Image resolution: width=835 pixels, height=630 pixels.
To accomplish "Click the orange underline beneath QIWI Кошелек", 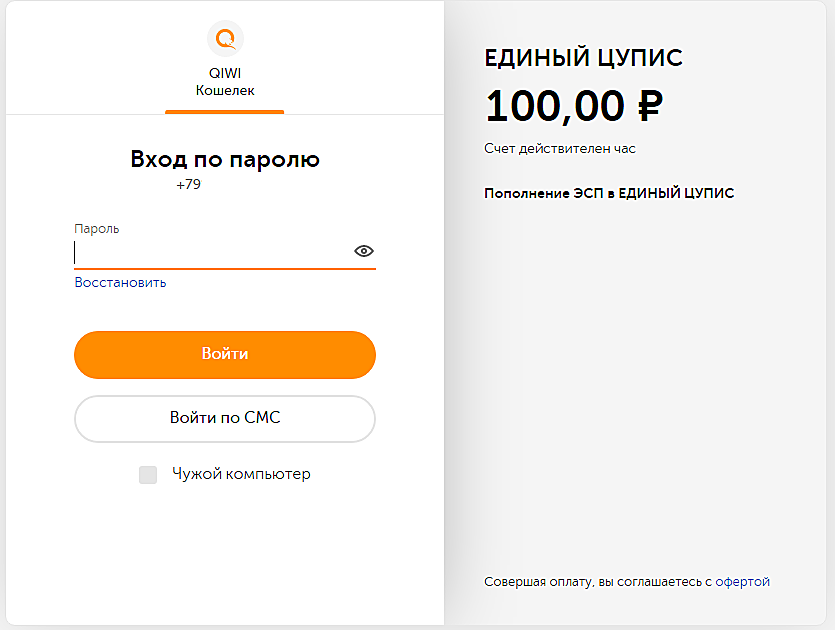I will tap(225, 112).
